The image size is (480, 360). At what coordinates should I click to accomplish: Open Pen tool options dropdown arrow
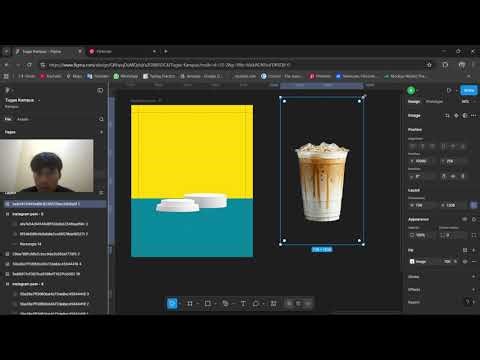[233, 304]
